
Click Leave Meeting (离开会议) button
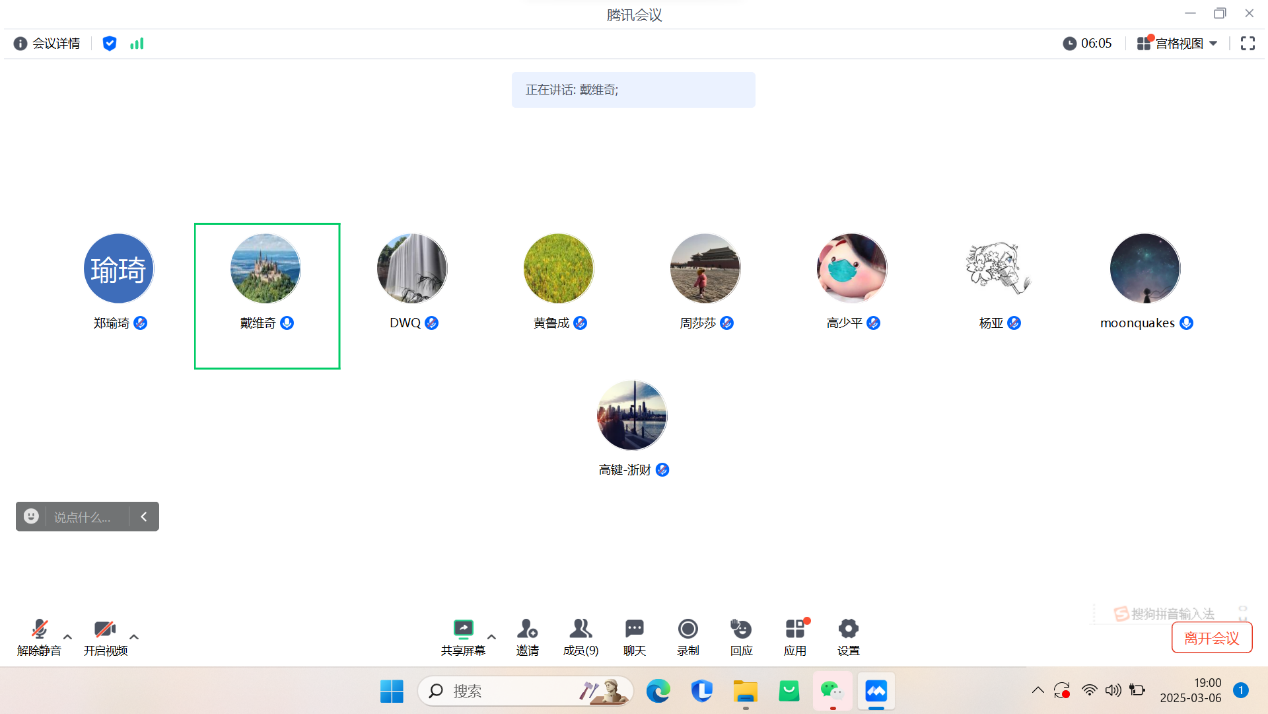click(x=1211, y=638)
